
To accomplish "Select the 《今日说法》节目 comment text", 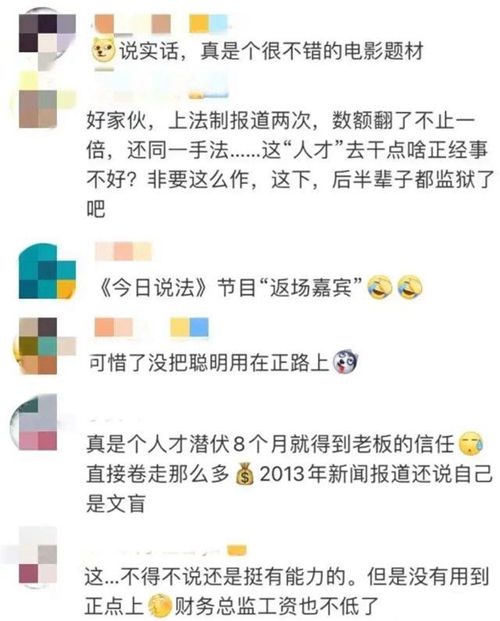I will (230, 287).
